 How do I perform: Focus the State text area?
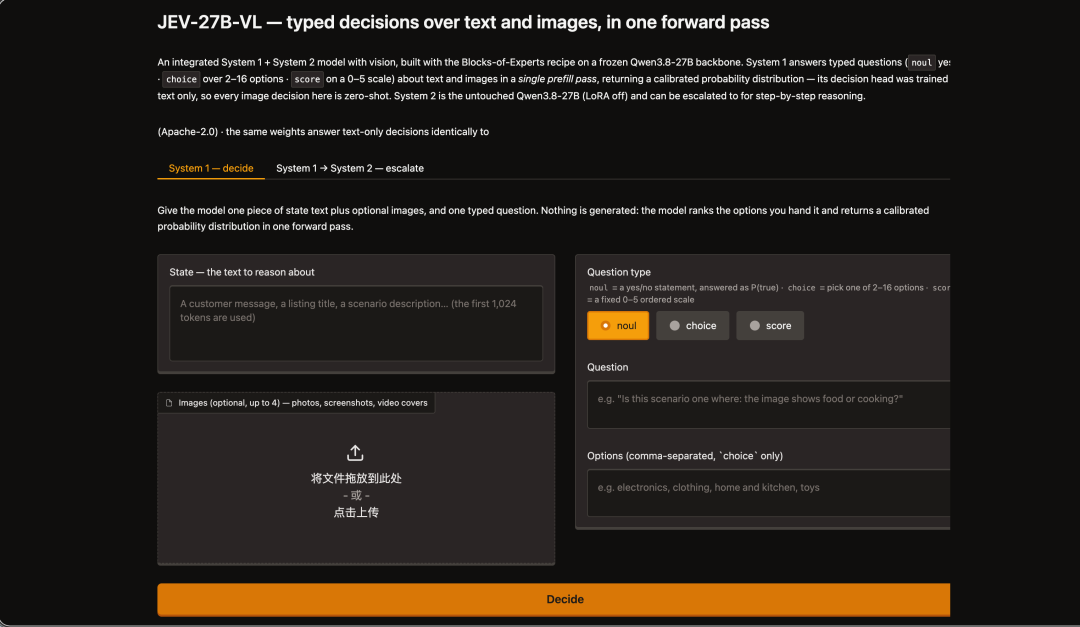356,323
